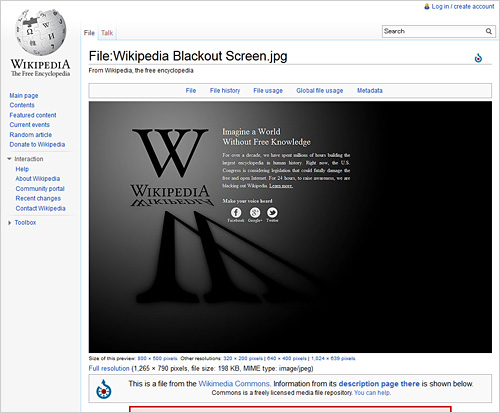Open the blackout screen image preview
The width and height of the screenshot is (500, 413).
click(x=290, y=227)
